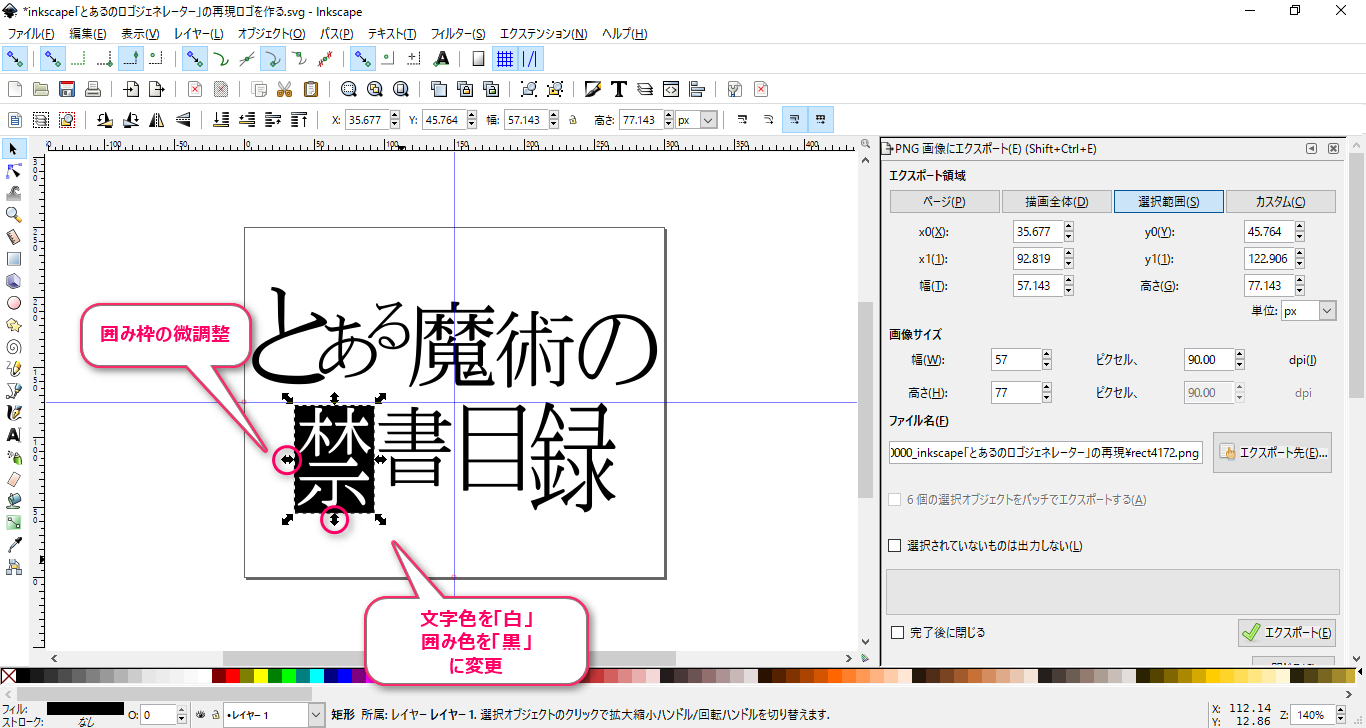Viewport: 1366px width, 728px height.
Task: Select the Text tool in toolbox
Action: [x=14, y=435]
